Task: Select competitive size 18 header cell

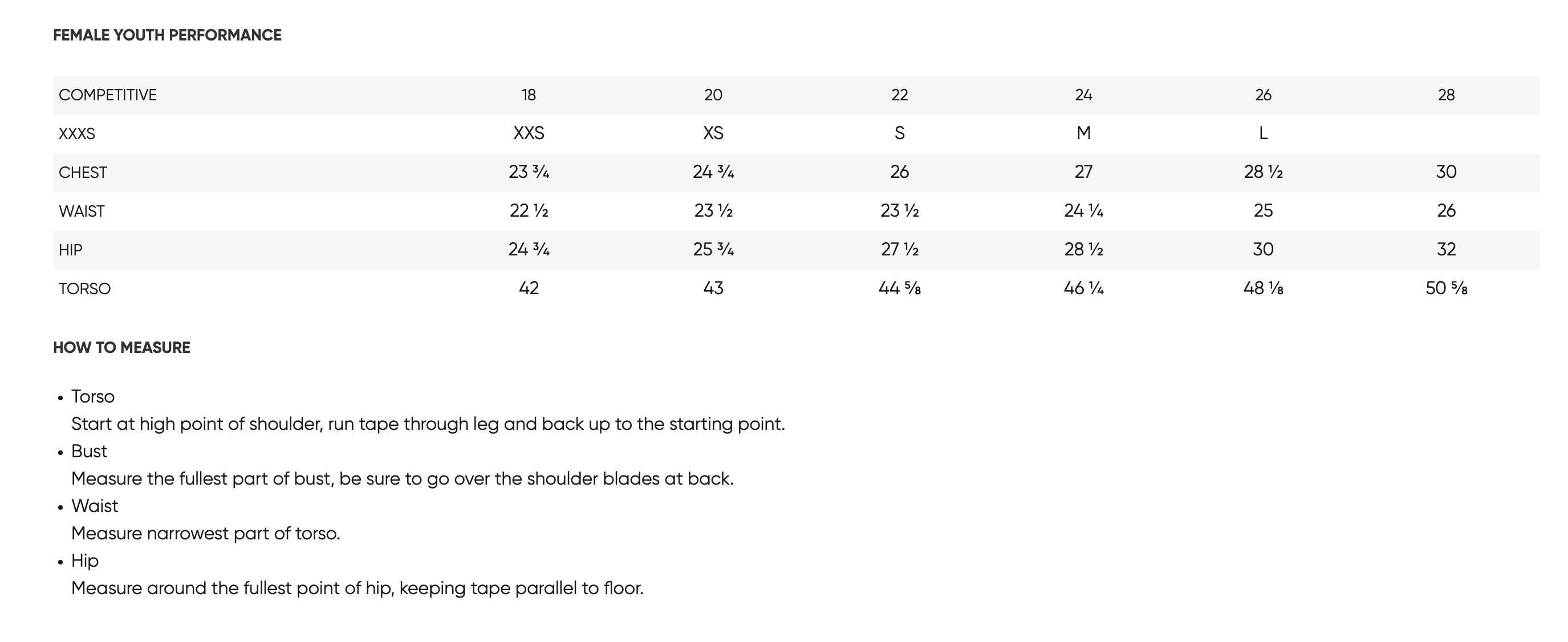Action: click(x=529, y=95)
